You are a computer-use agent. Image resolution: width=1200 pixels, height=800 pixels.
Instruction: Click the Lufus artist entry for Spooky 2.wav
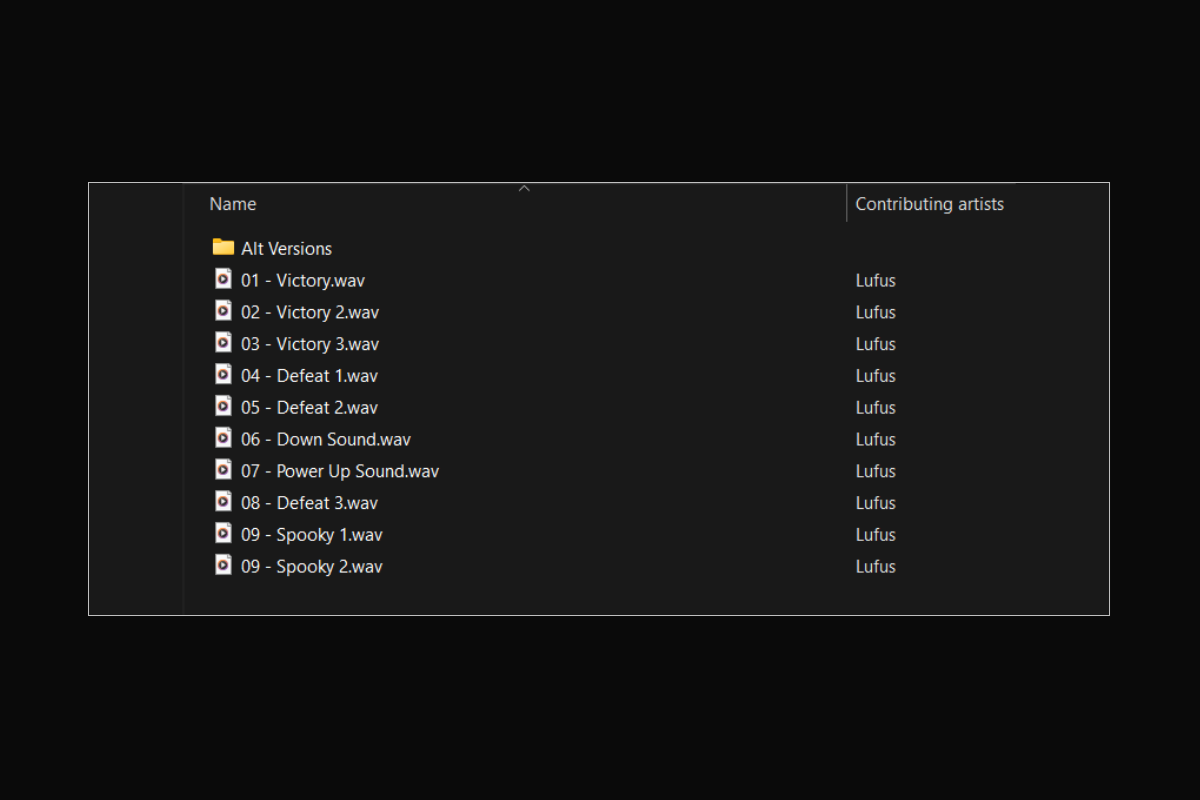pos(876,566)
